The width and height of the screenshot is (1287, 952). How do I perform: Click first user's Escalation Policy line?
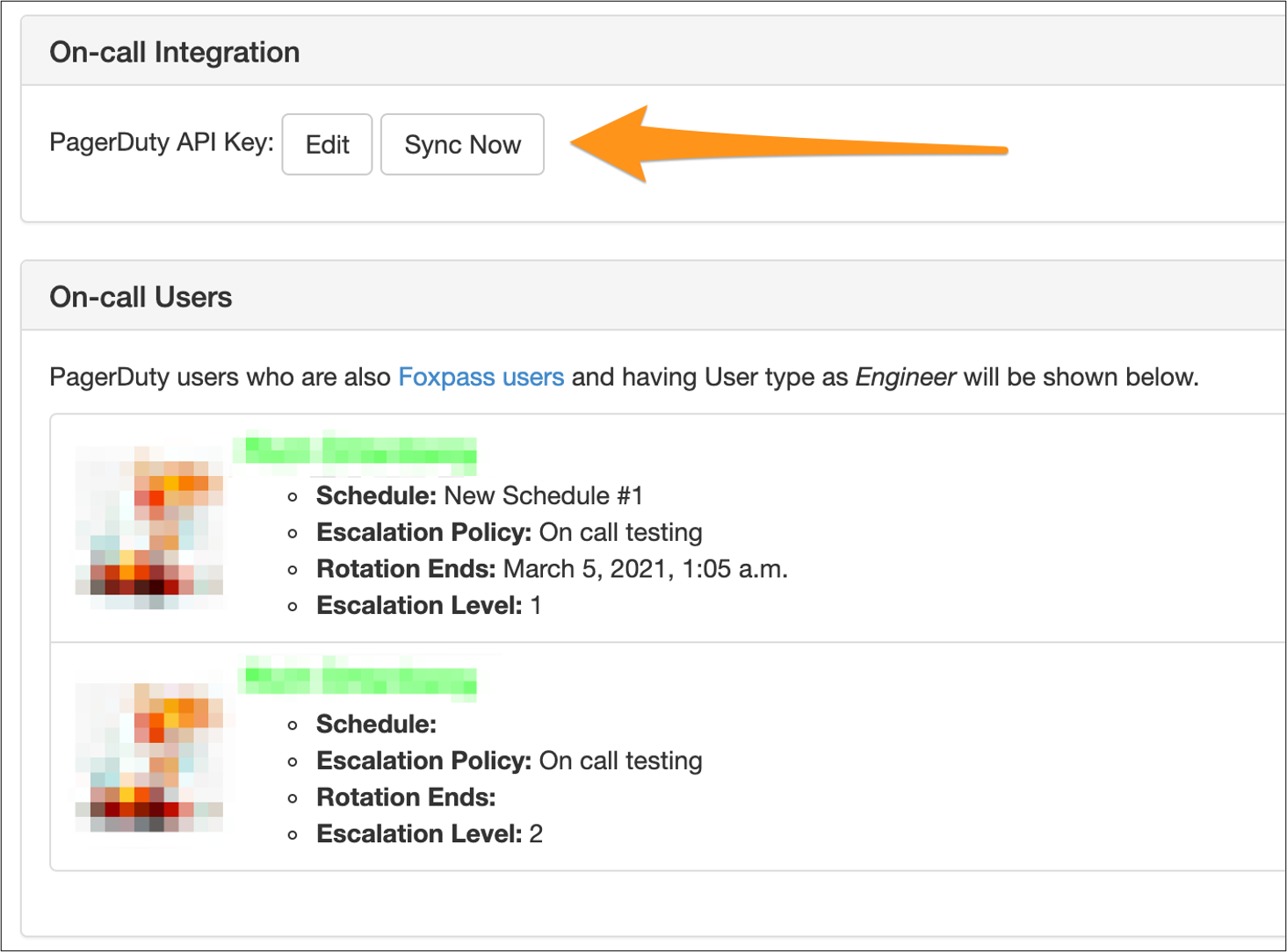click(x=510, y=533)
